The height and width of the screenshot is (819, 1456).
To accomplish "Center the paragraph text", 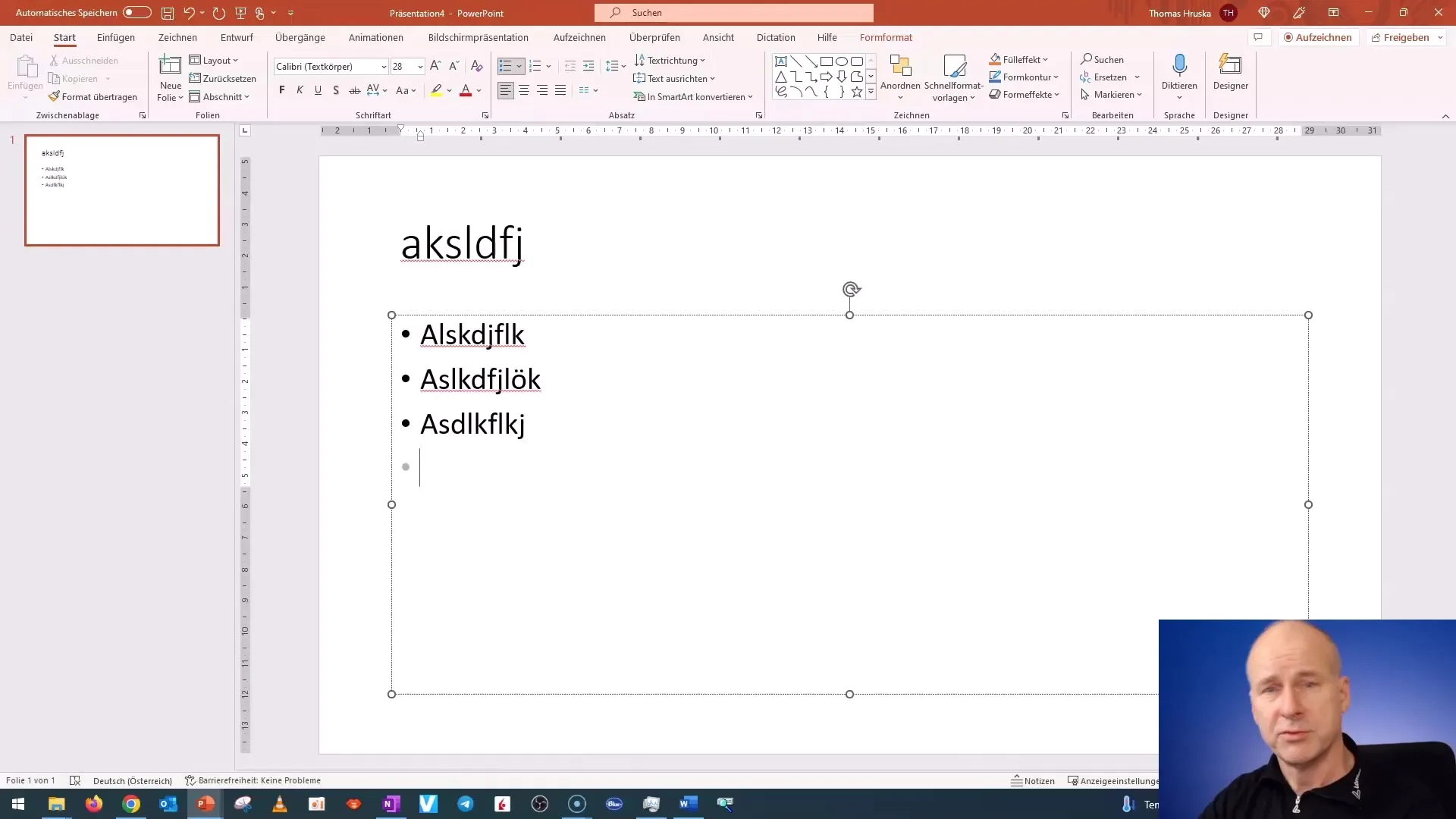I will point(524,90).
